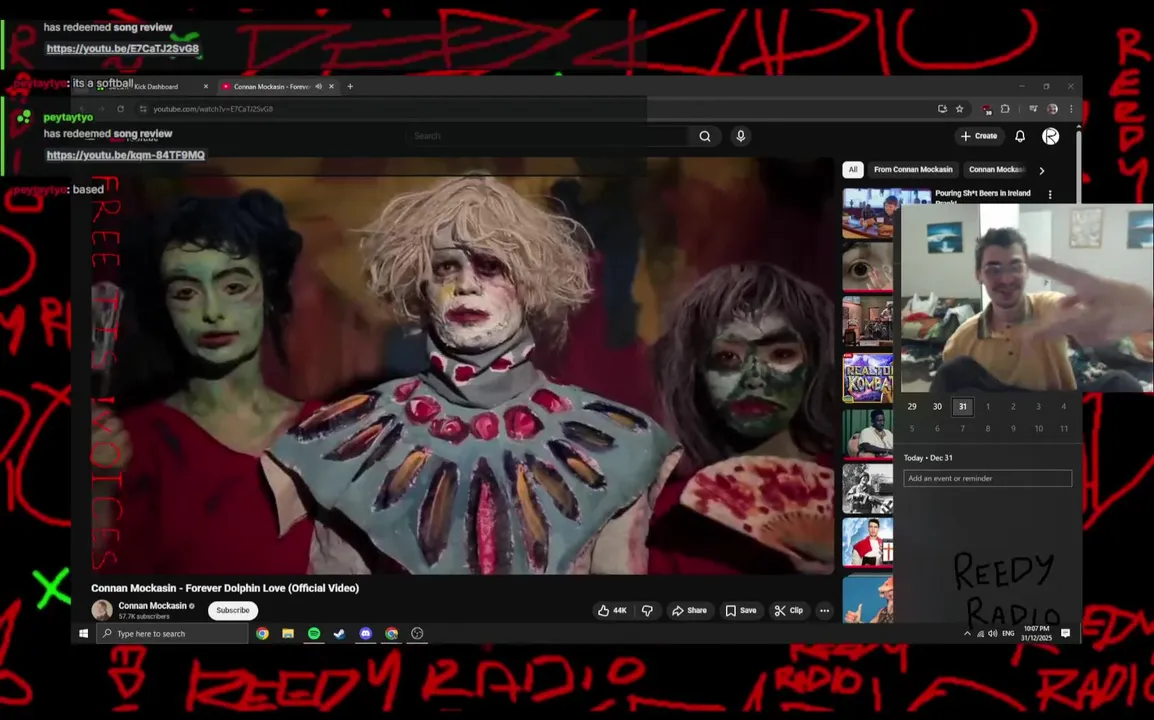Click peytaytyo username in chat overlay
The height and width of the screenshot is (720, 1154).
pos(68,117)
